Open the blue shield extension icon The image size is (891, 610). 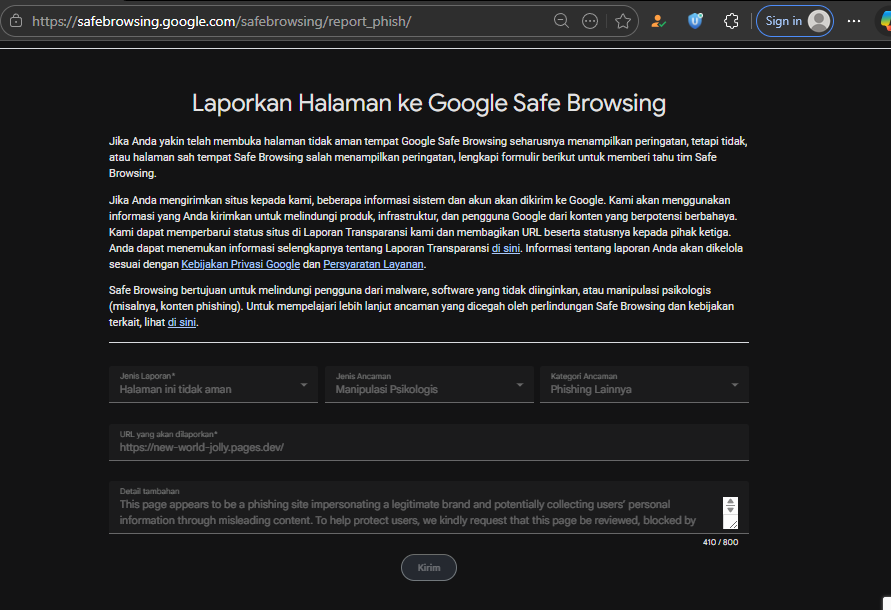(694, 21)
